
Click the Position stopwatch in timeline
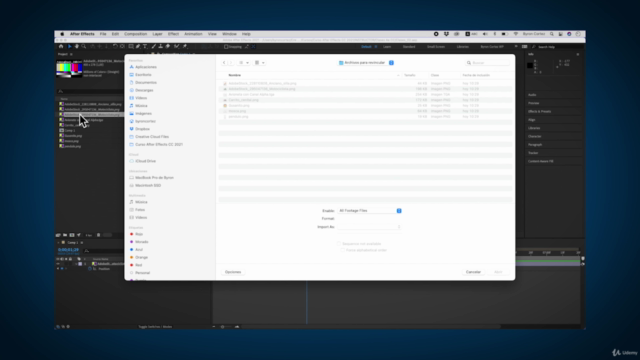coord(90,269)
